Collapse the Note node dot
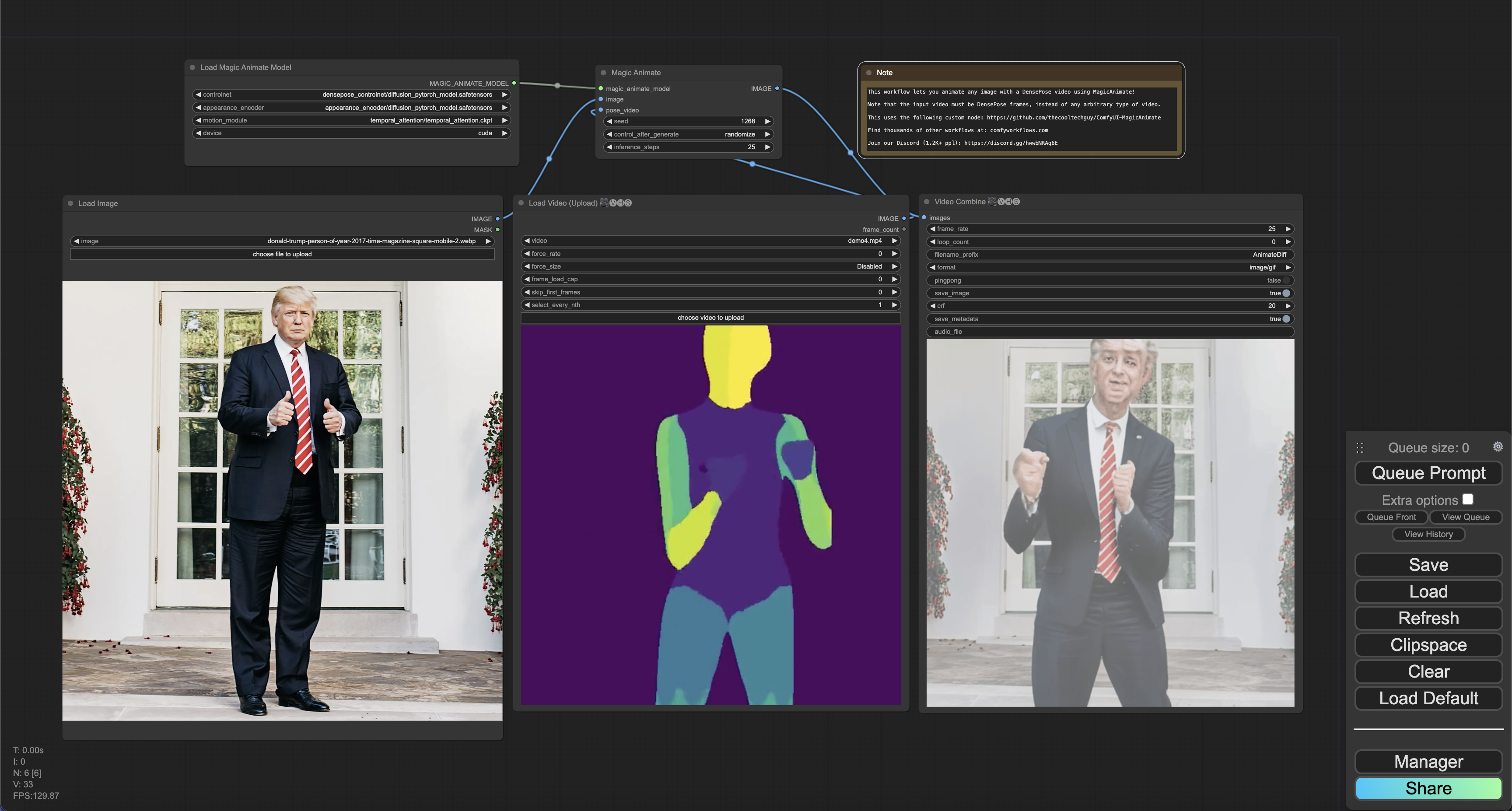 click(869, 73)
